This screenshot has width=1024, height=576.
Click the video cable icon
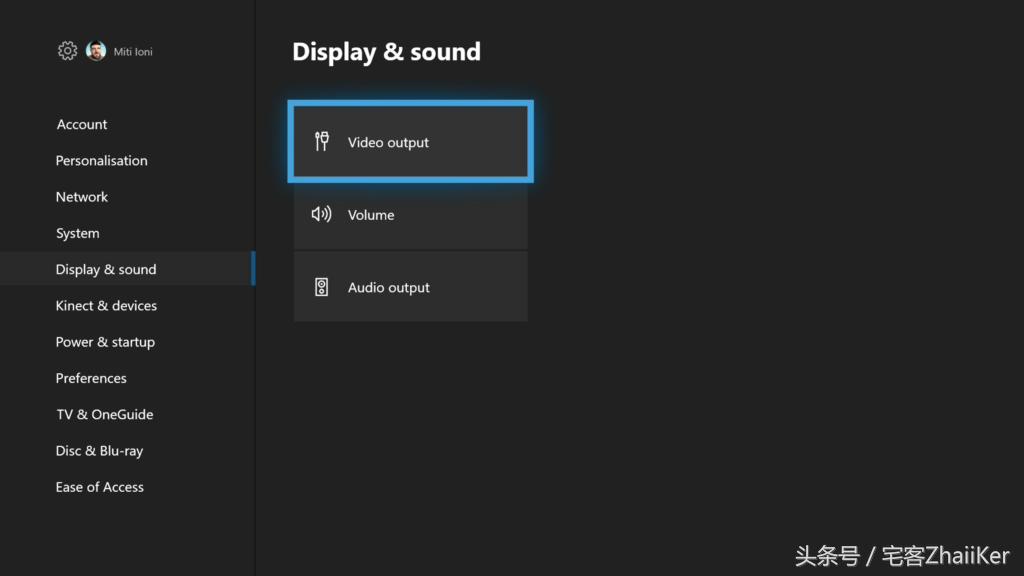coord(321,141)
